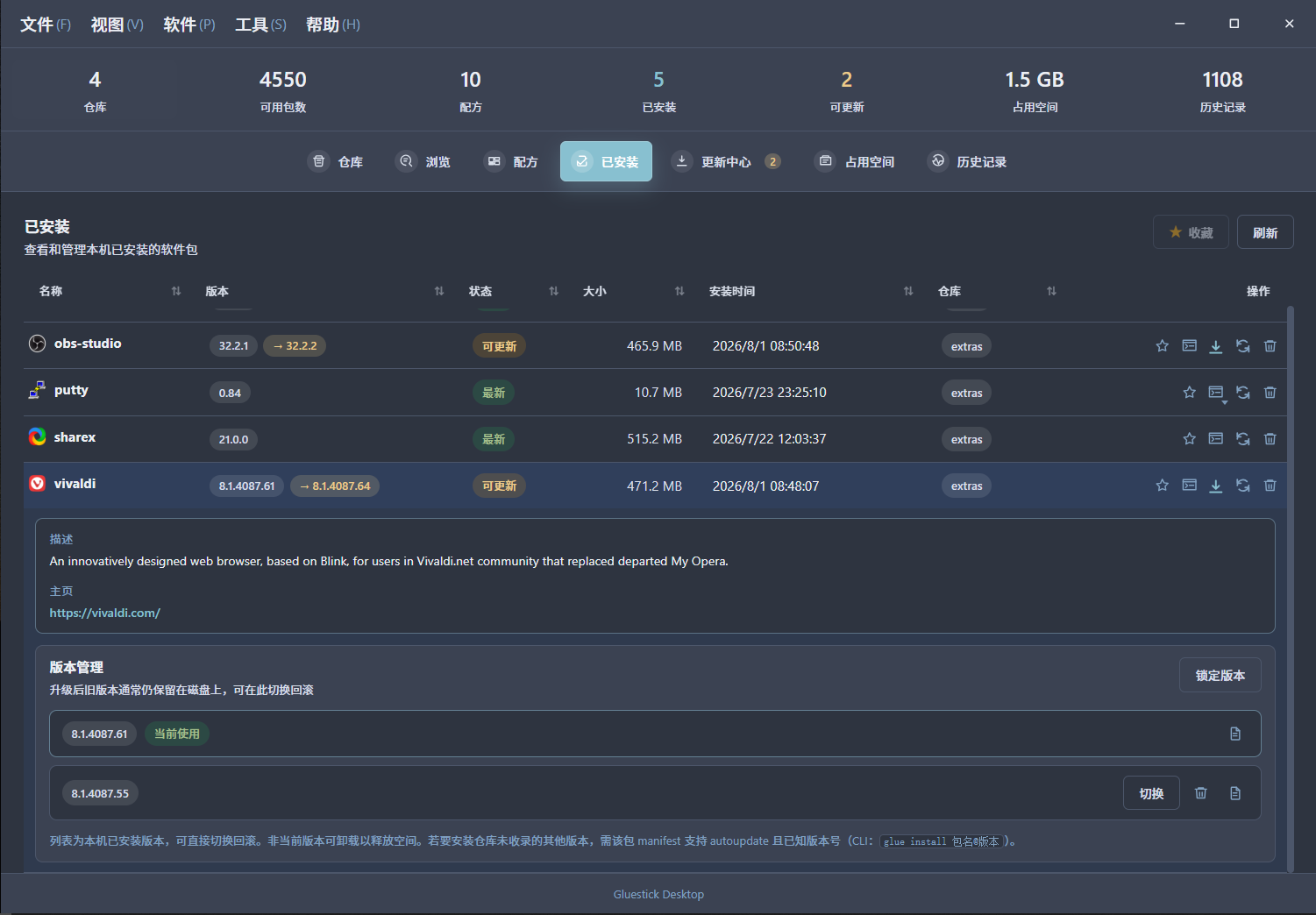This screenshot has width=1316, height=915.
Task: Click the putty app icon
Action: tap(37, 390)
